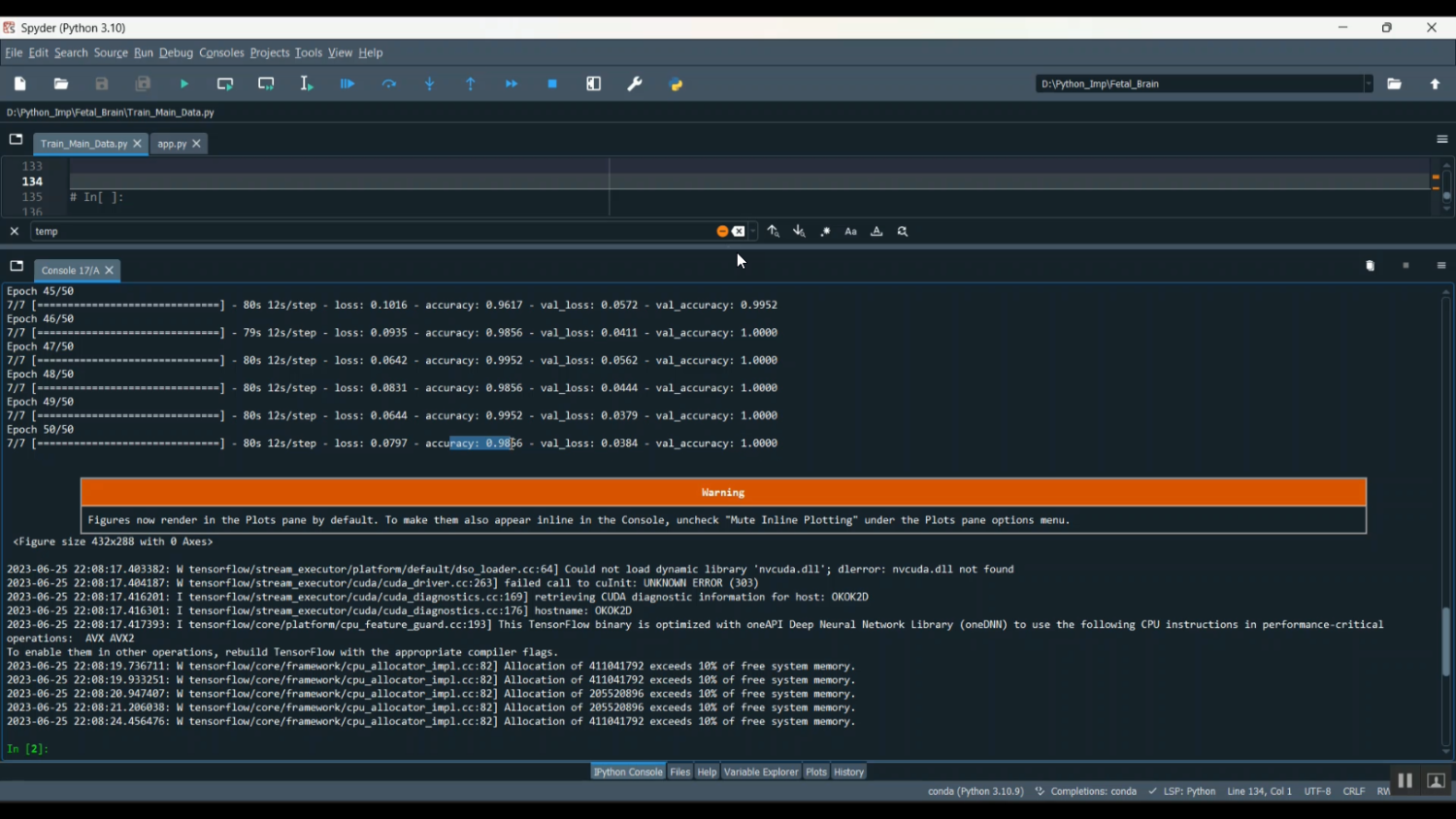Stop debugging using the blue square icon
1456x819 pixels.
click(x=552, y=84)
